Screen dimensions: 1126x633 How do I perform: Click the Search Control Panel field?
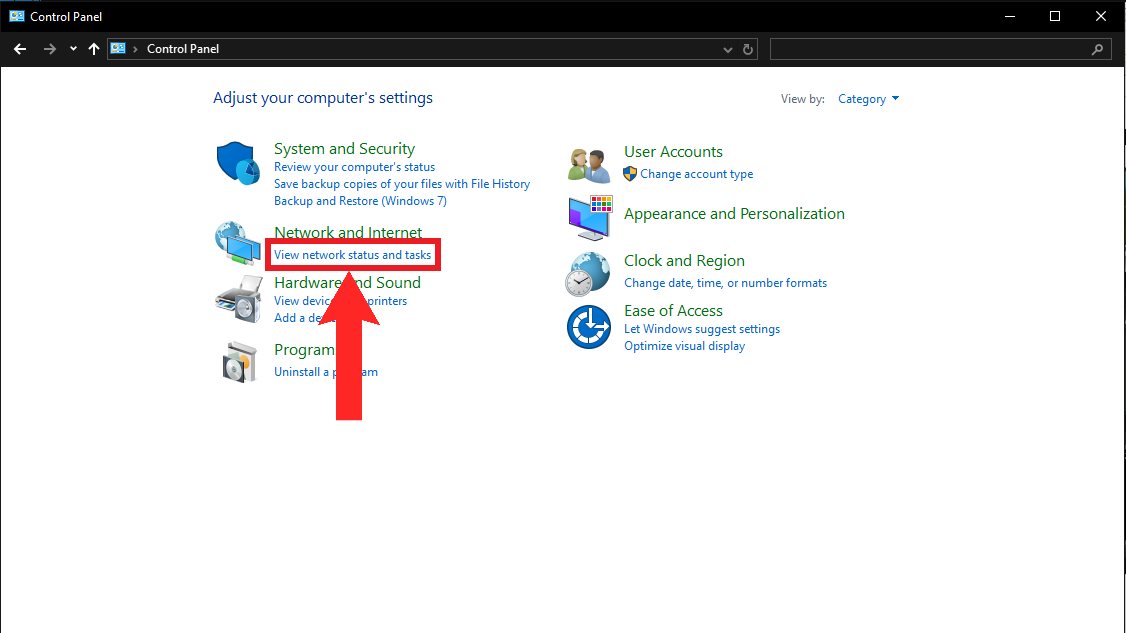(x=930, y=49)
